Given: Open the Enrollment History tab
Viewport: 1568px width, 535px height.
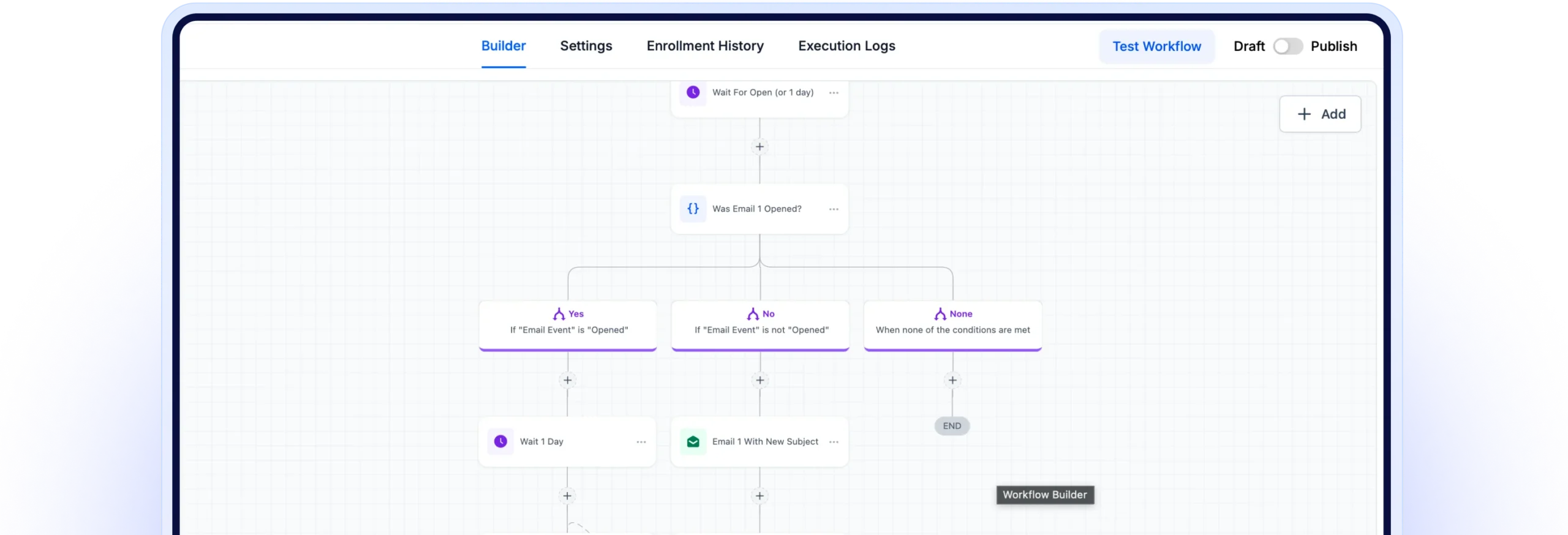Looking at the screenshot, I should tap(705, 46).
